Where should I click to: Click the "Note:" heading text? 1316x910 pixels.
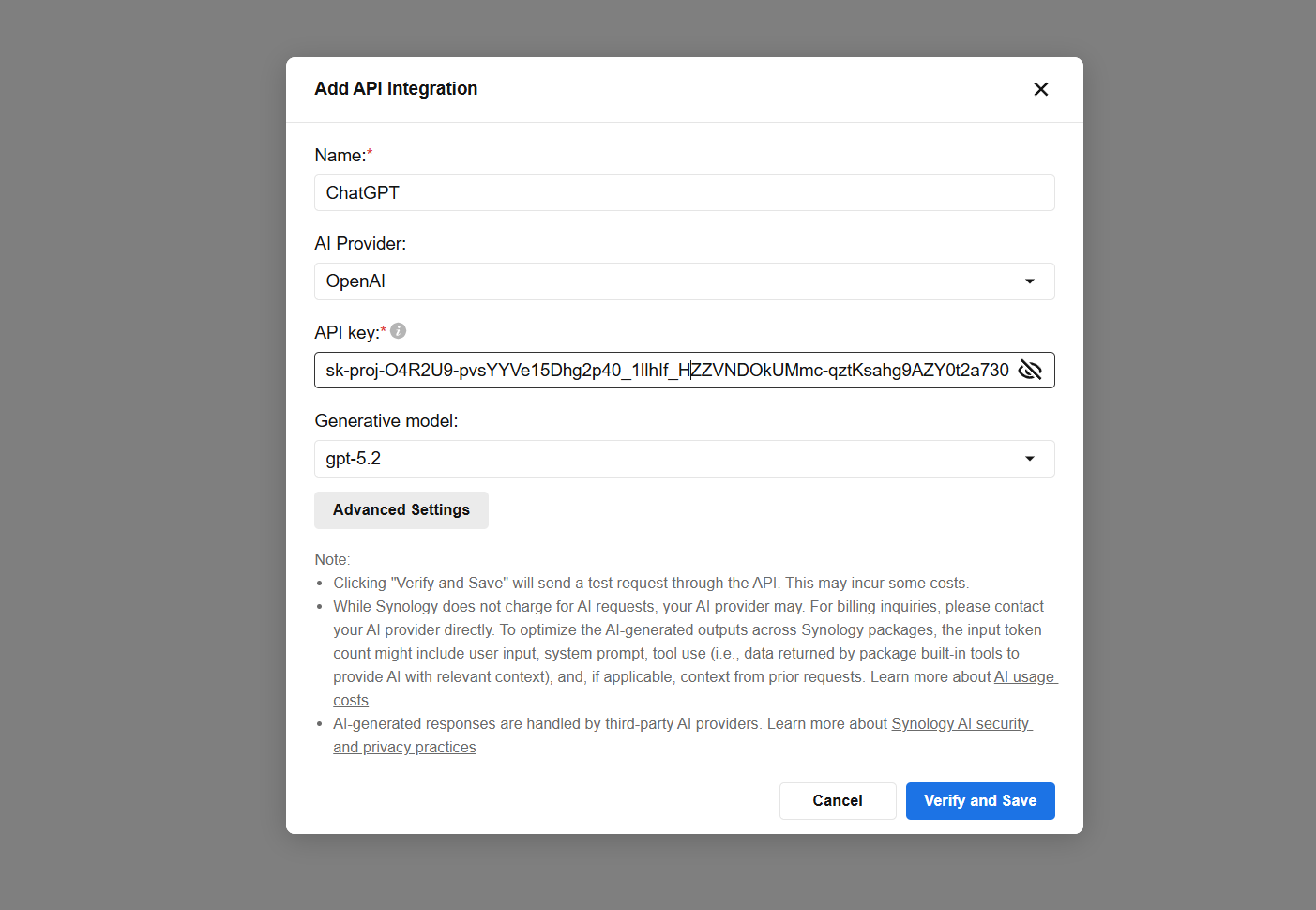click(x=332, y=559)
